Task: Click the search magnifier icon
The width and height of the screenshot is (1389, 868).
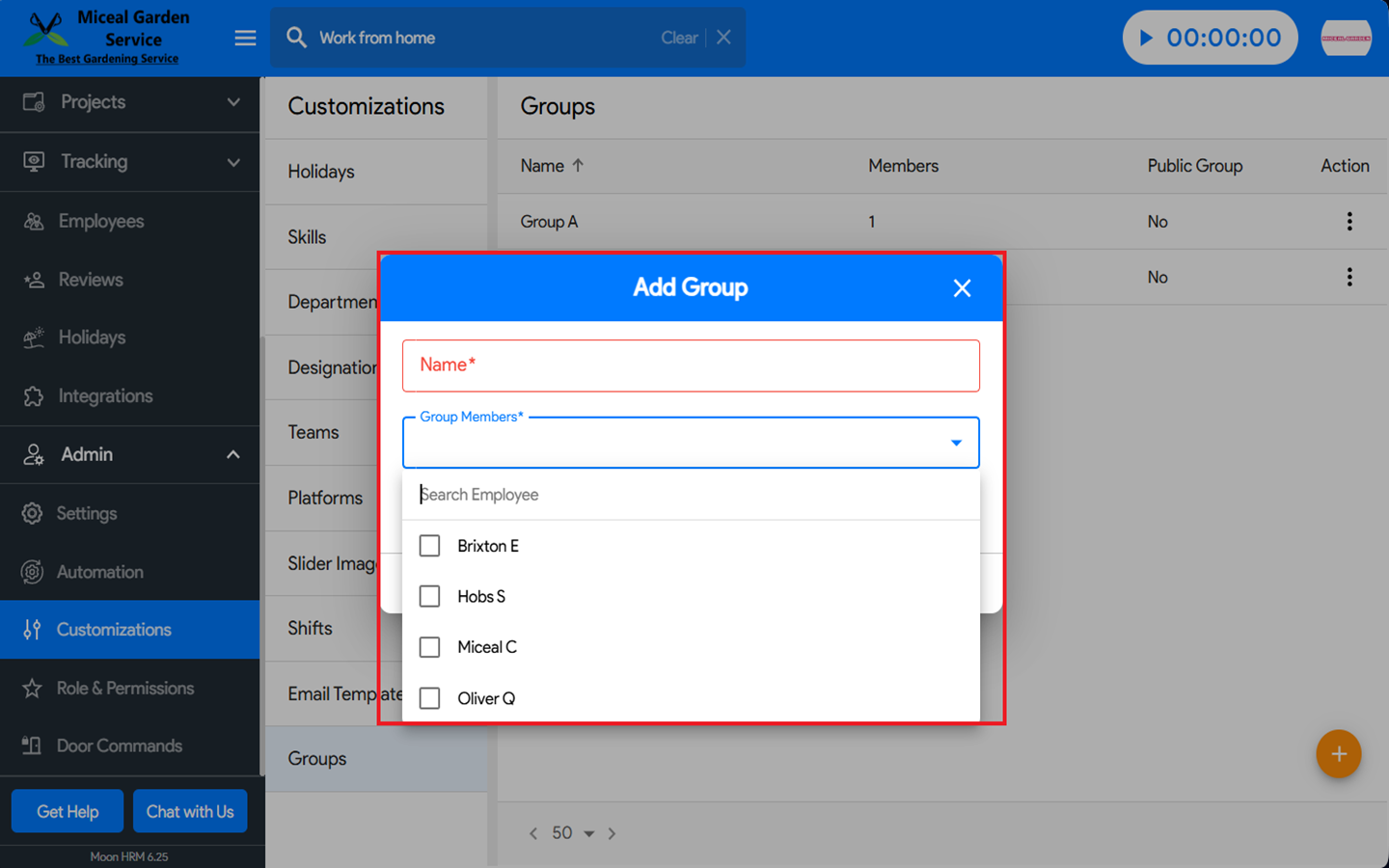Action: point(296,38)
